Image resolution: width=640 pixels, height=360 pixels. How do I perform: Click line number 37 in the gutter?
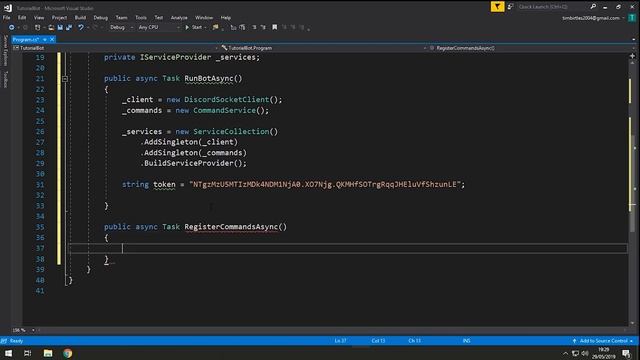coord(40,248)
